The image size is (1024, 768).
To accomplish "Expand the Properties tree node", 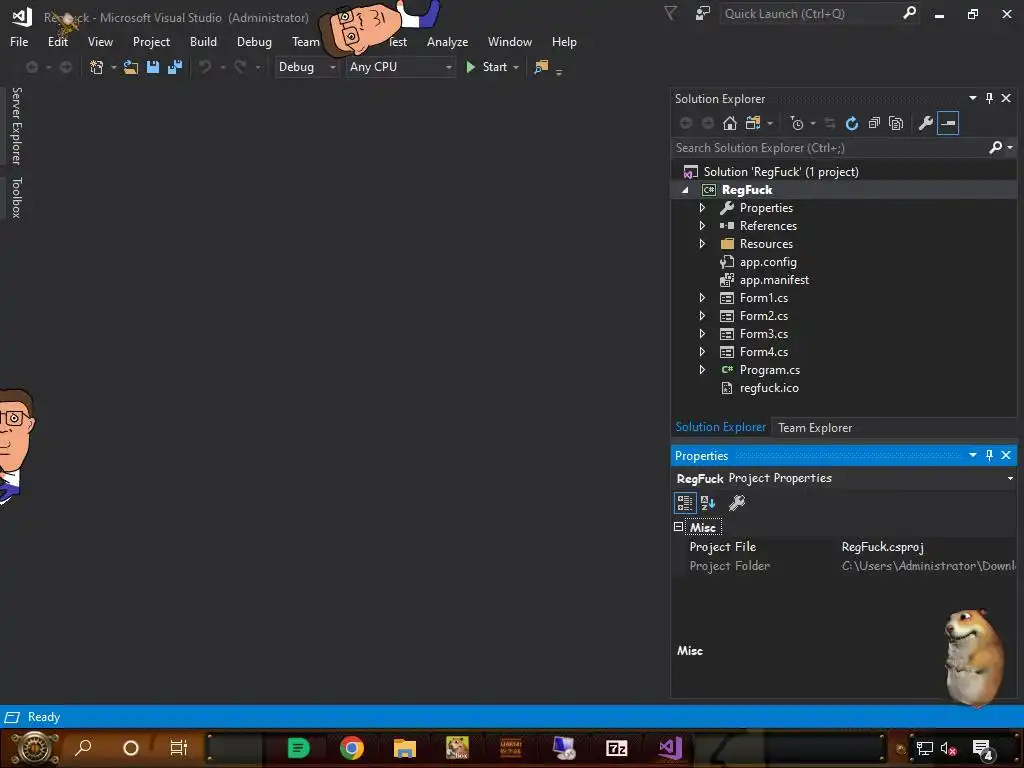I will pyautogui.click(x=703, y=208).
